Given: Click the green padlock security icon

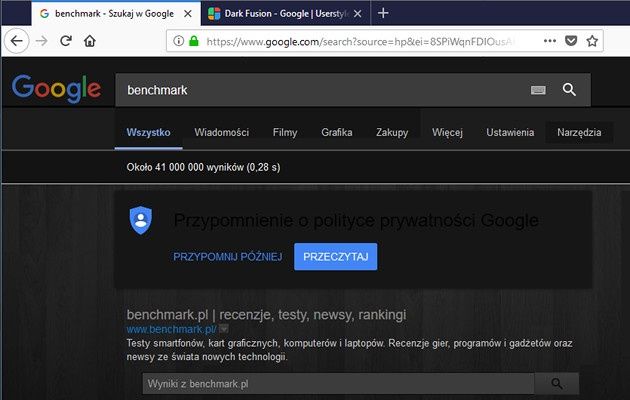Looking at the screenshot, I should [x=194, y=41].
